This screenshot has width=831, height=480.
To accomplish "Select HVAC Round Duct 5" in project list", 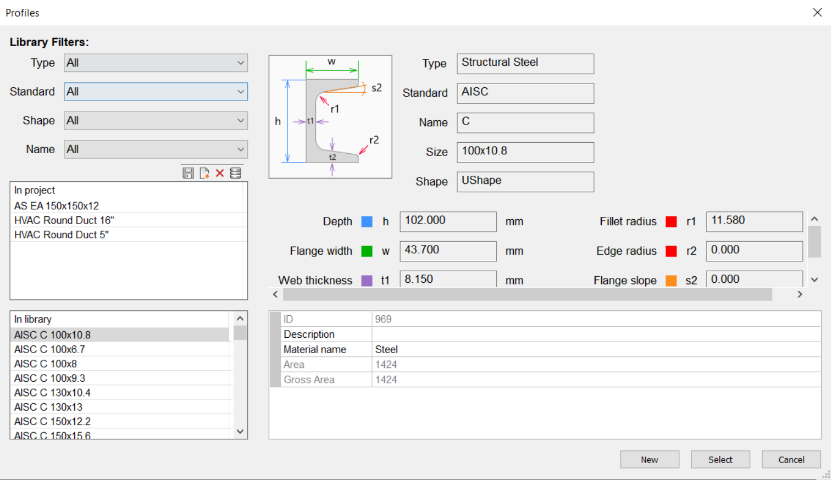I will coord(127,234).
